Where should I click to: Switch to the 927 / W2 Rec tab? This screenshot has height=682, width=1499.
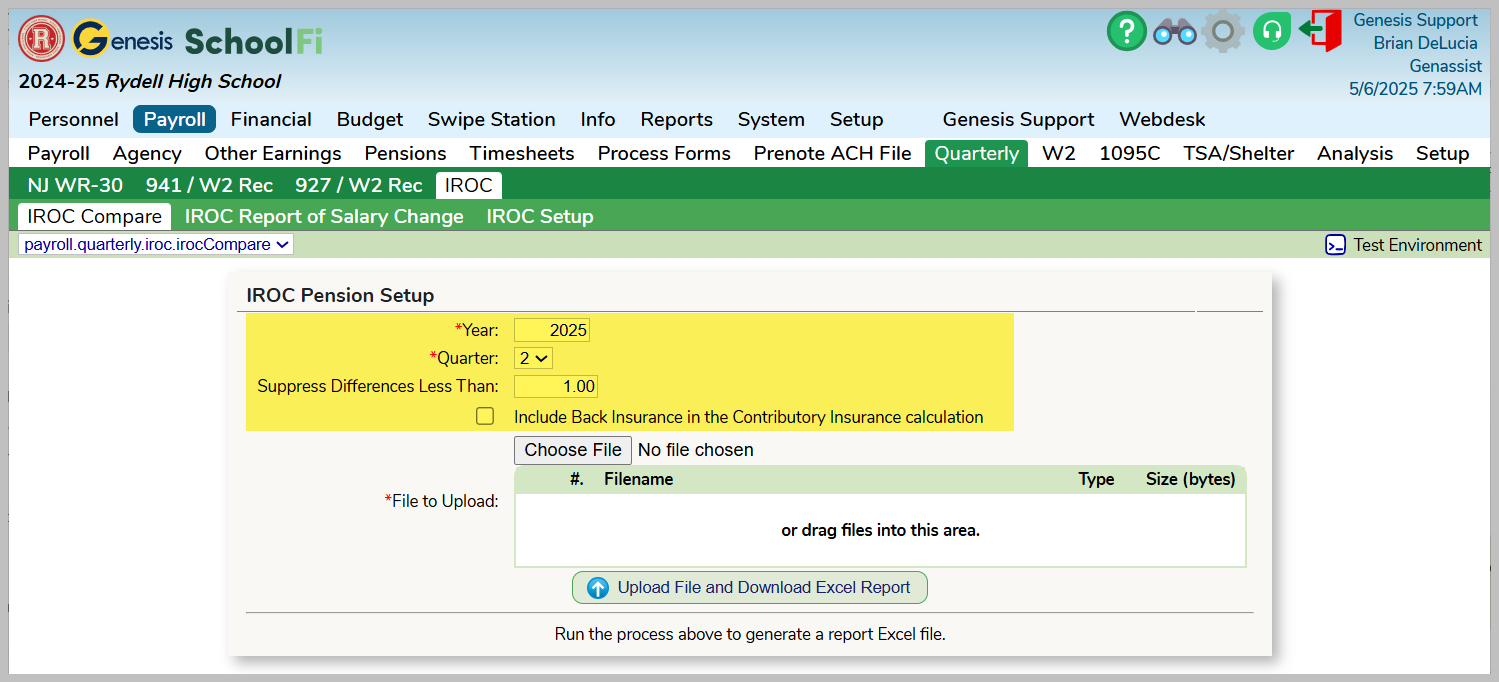coord(359,185)
